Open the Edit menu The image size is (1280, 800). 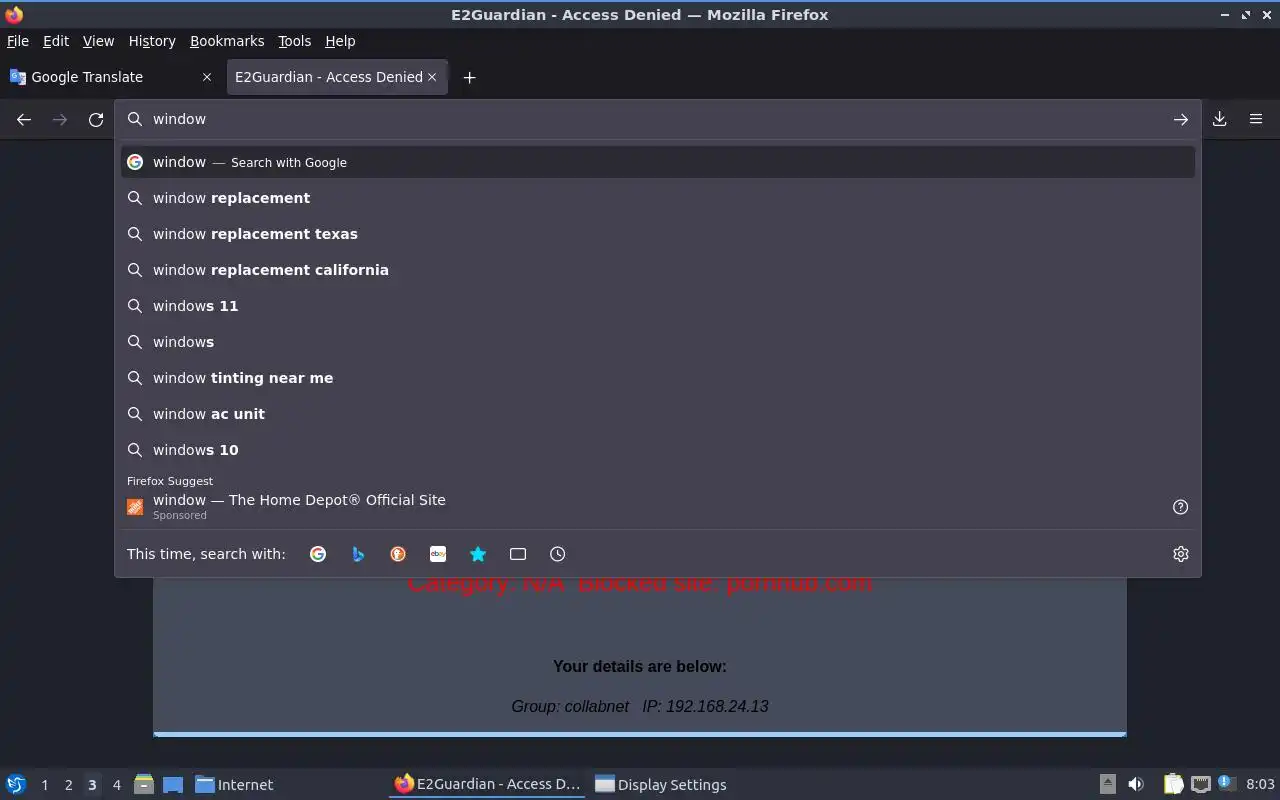pyautogui.click(x=56, y=41)
